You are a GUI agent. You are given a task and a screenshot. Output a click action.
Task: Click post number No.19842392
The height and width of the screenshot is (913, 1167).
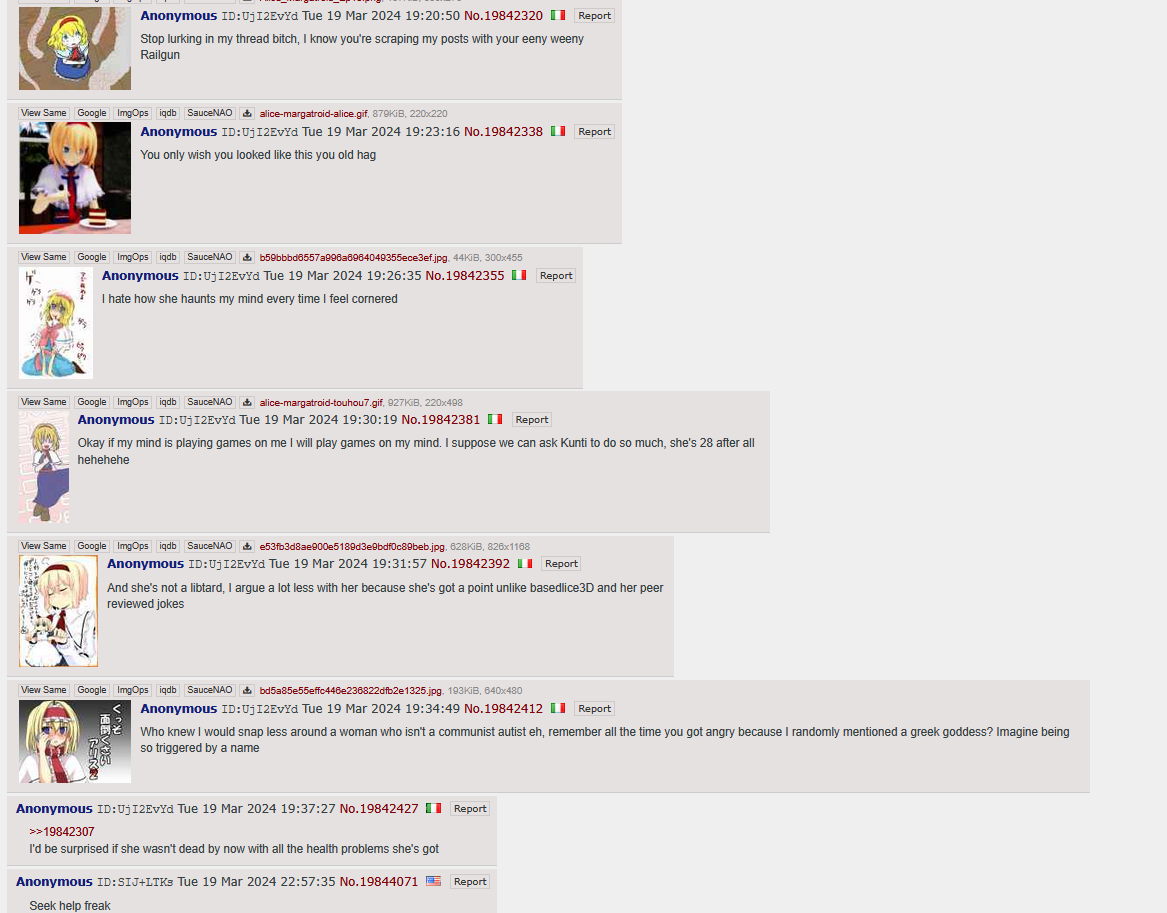coord(470,564)
